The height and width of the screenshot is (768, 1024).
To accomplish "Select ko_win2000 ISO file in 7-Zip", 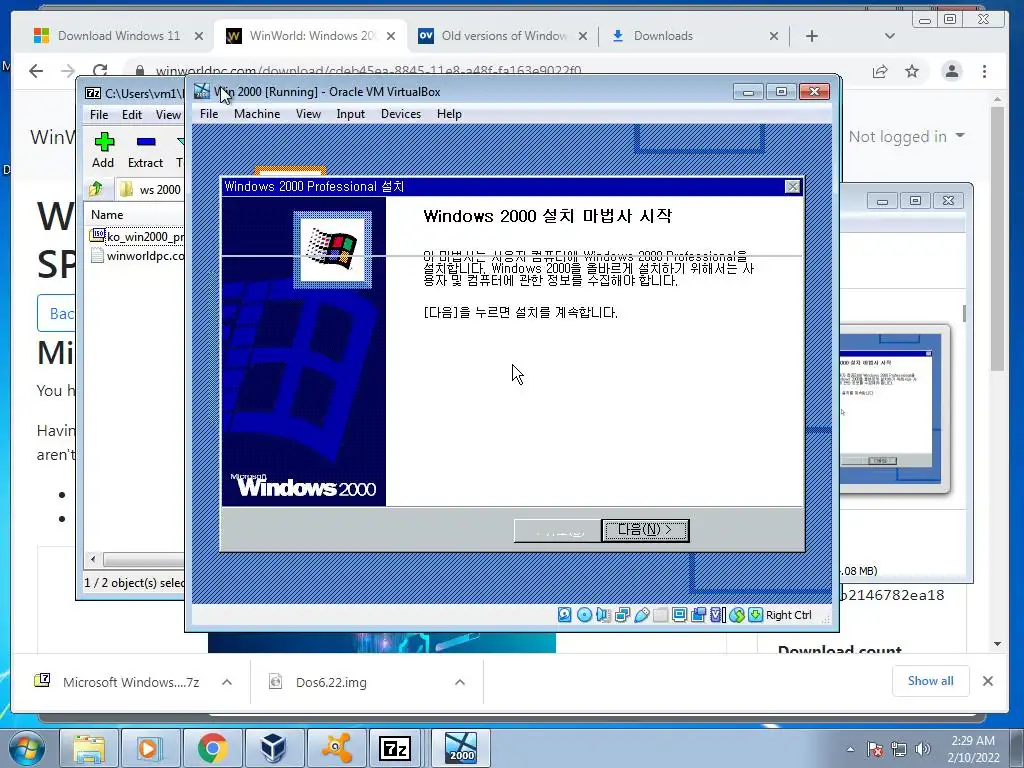I will pyautogui.click(x=138, y=236).
